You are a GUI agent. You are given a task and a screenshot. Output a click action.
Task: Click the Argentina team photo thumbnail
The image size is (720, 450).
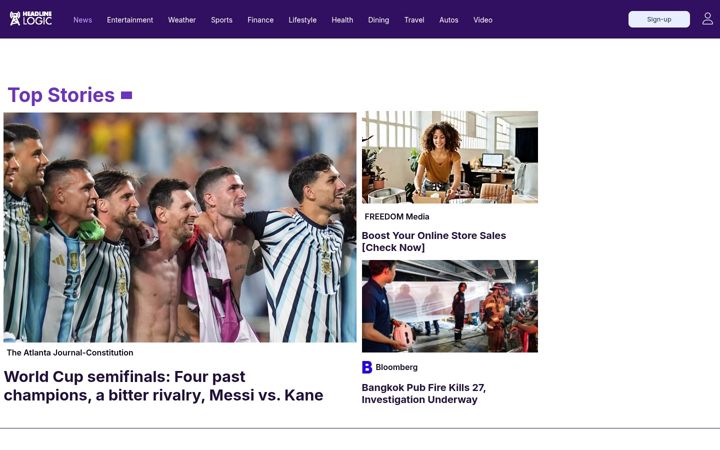180,227
